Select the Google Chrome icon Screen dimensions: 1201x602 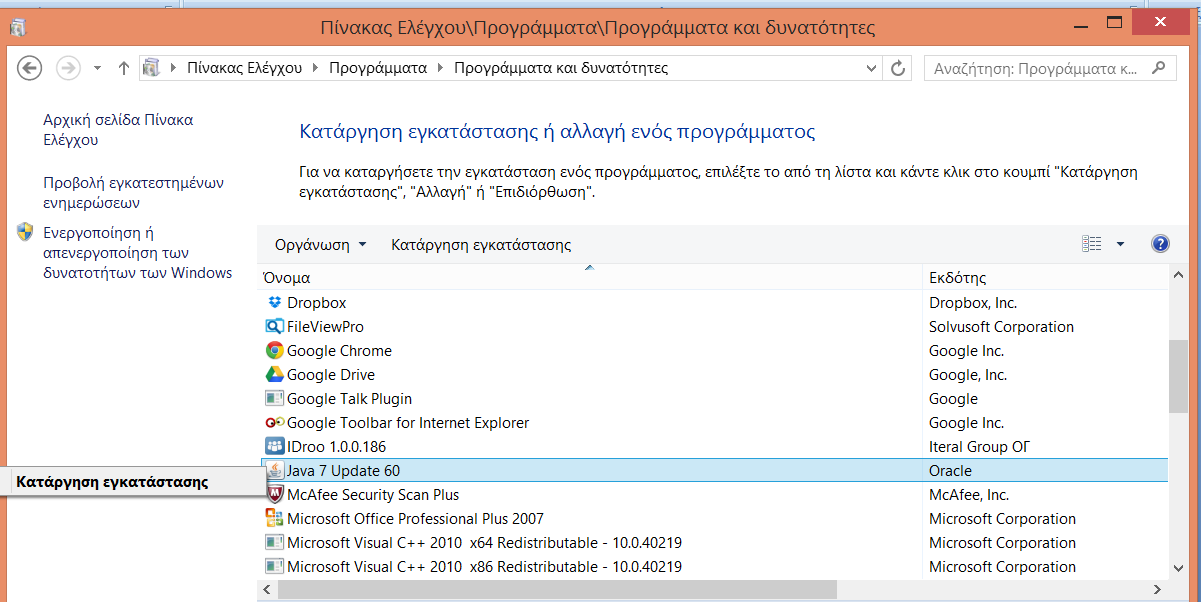[x=274, y=350]
